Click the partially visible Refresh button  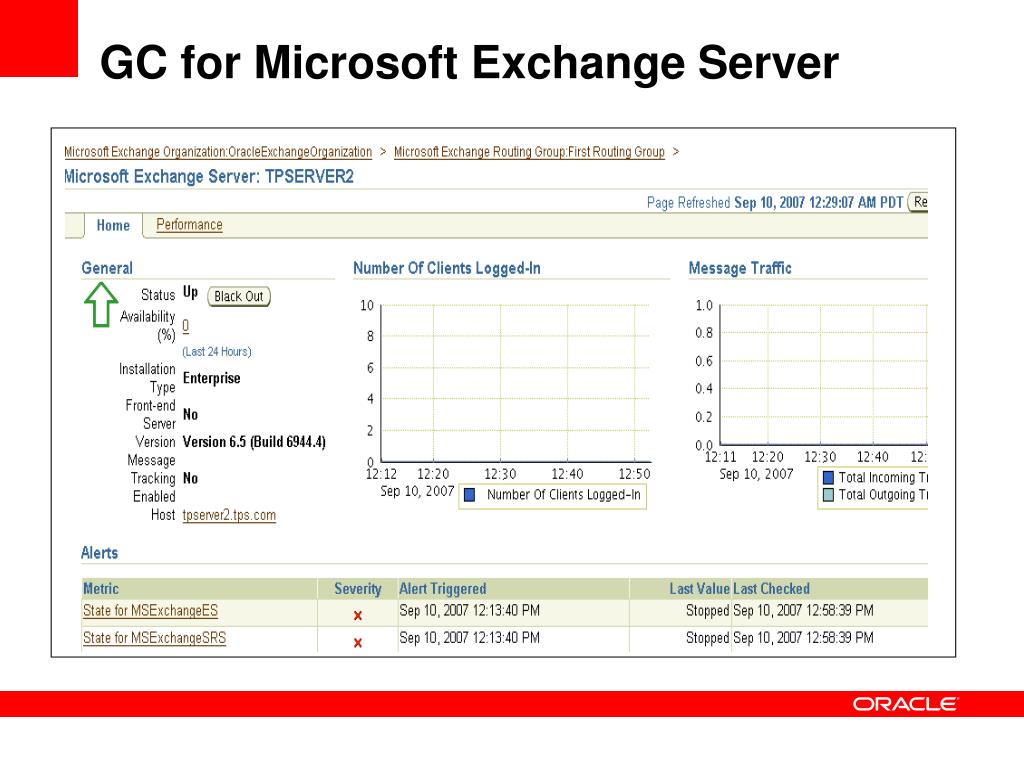click(x=918, y=202)
